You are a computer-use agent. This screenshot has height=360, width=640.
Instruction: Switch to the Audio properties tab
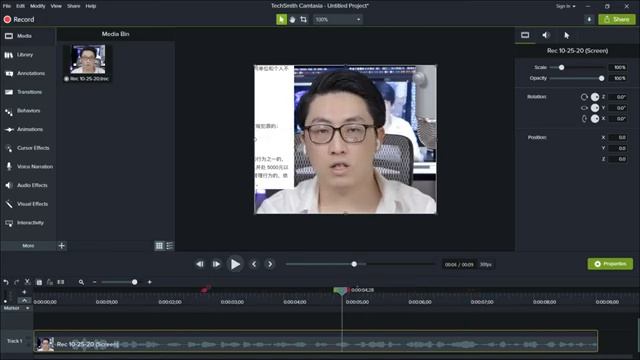[546, 36]
